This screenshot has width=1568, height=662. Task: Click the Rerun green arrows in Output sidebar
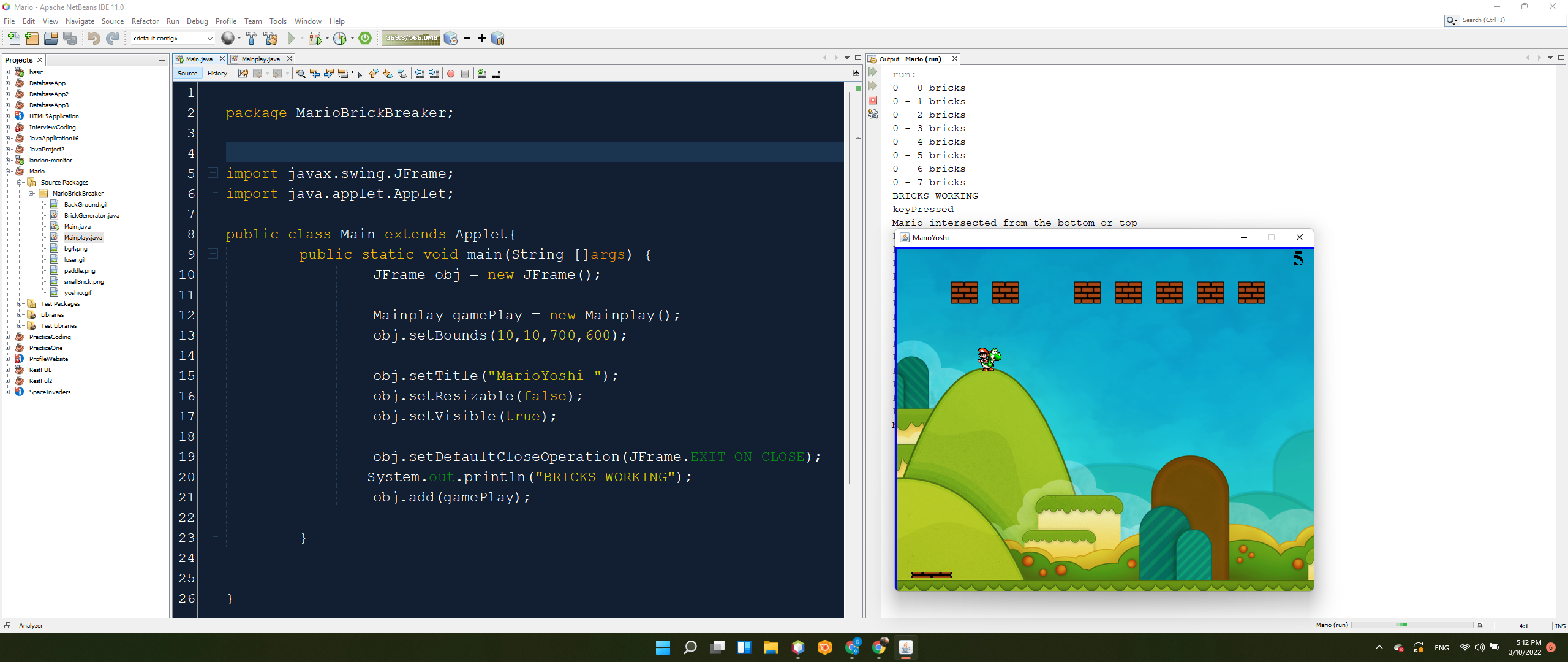click(x=873, y=72)
